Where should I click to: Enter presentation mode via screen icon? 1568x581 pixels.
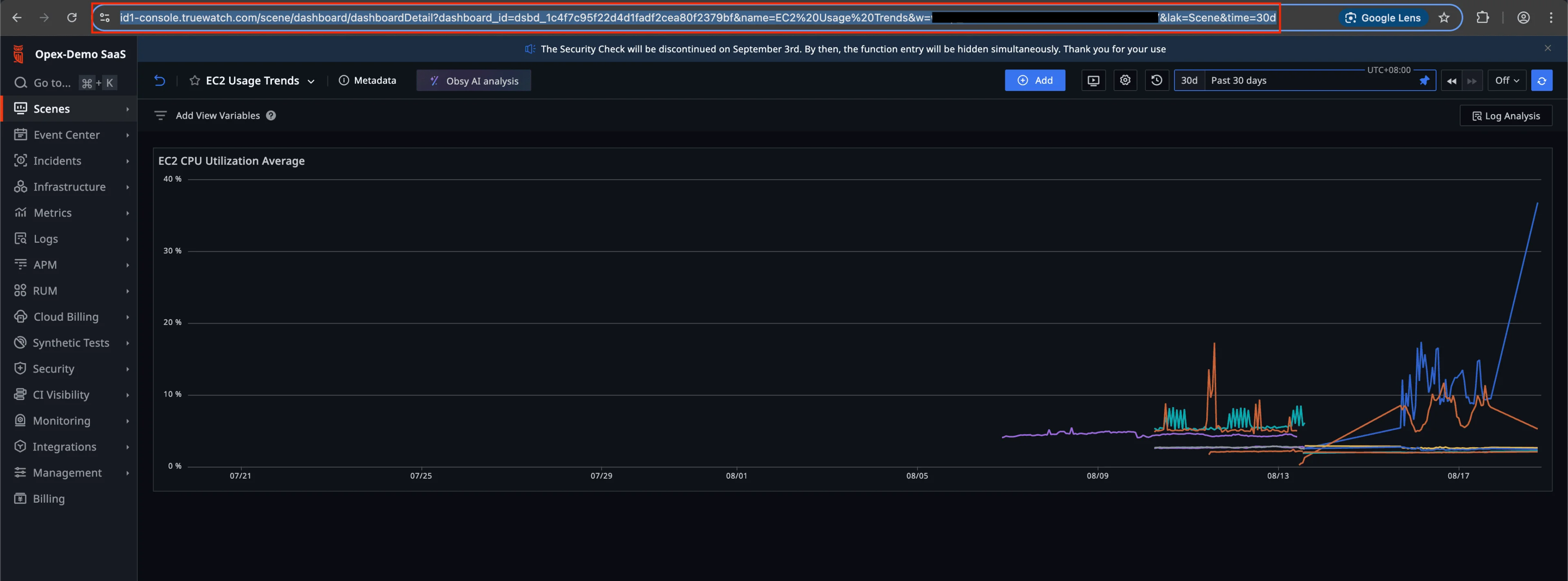click(x=1093, y=80)
